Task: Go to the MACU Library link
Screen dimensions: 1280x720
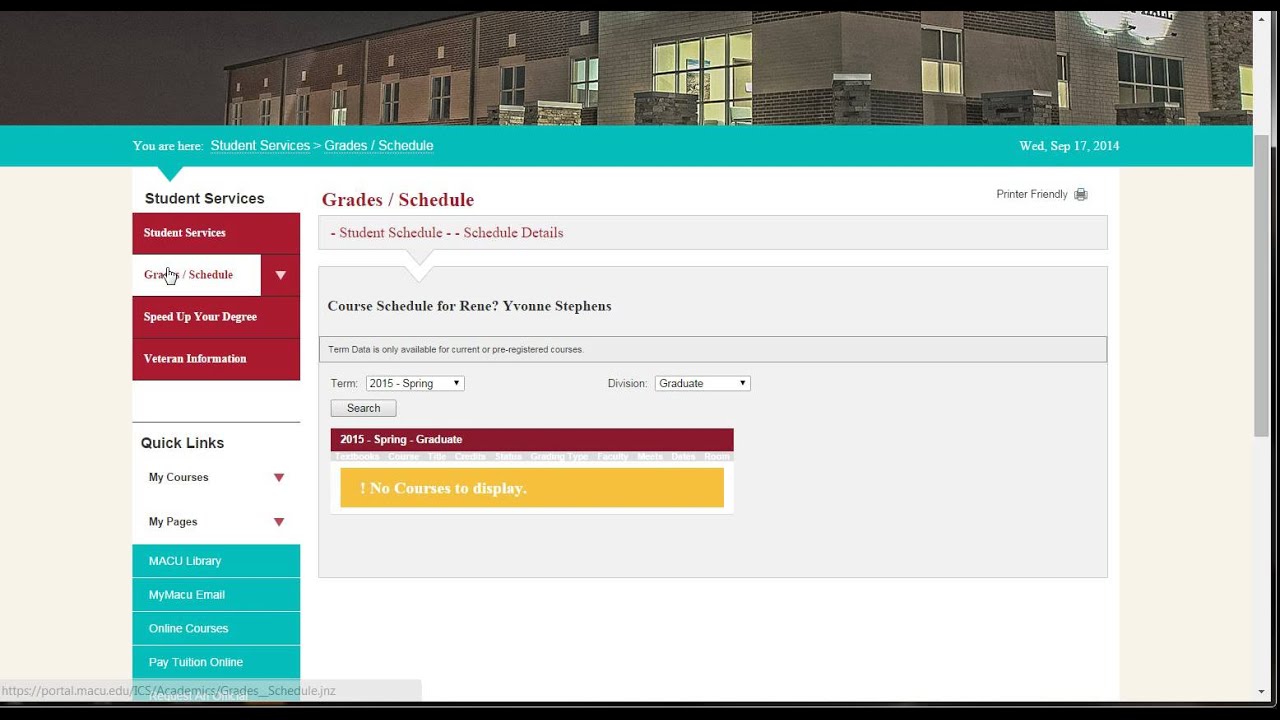Action: pos(216,561)
